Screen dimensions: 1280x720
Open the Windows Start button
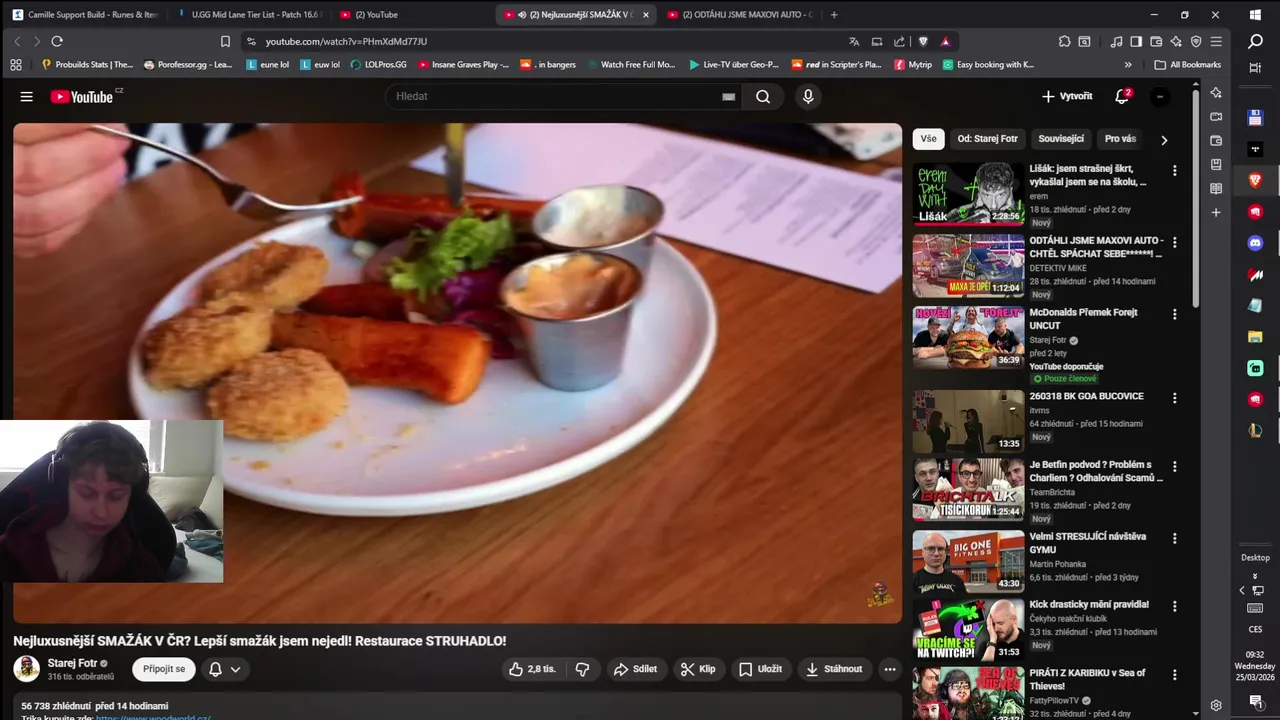click(x=1255, y=15)
